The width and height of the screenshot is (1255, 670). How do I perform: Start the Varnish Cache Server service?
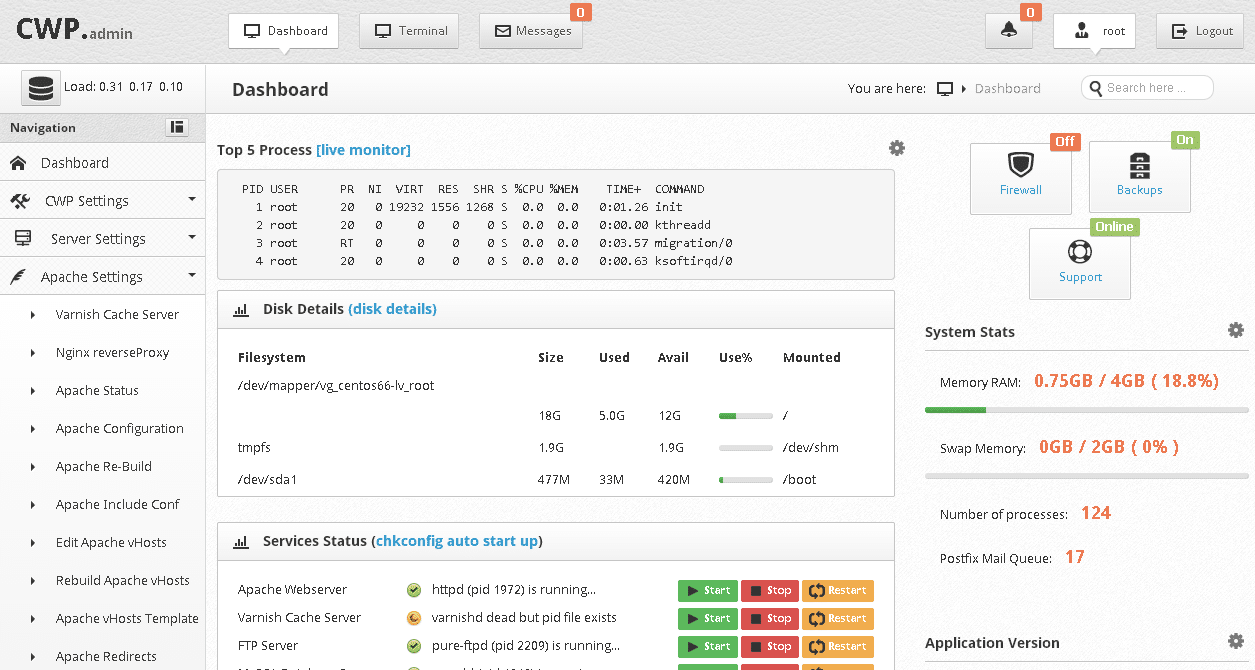pos(707,618)
